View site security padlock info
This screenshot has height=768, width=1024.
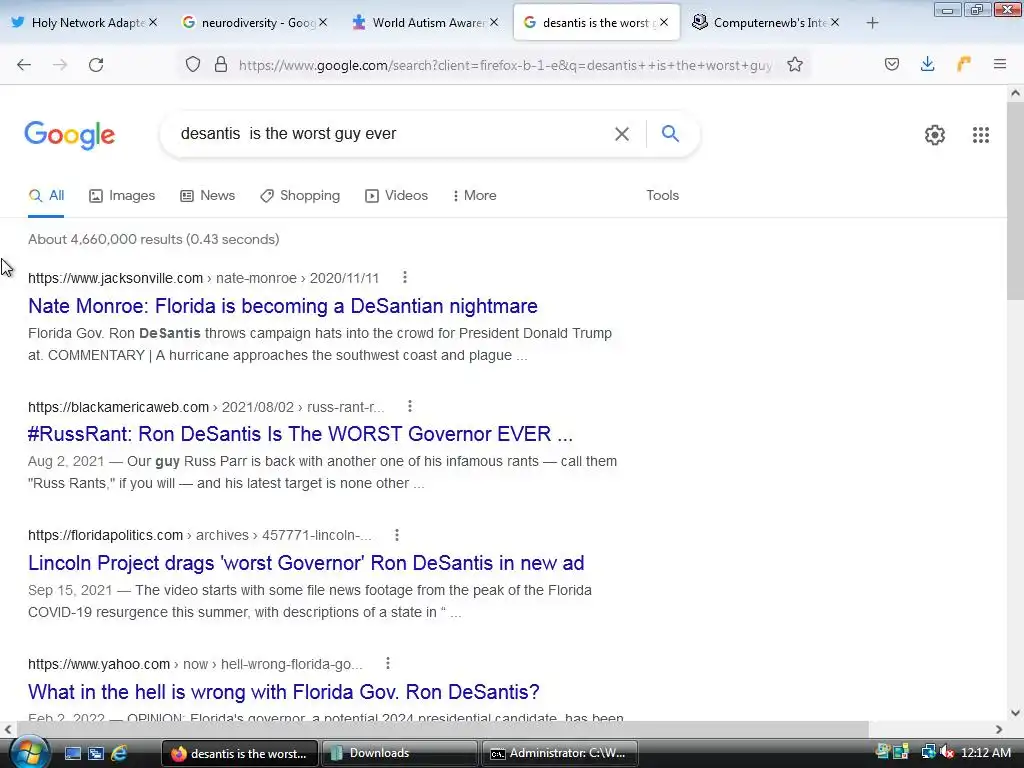coord(221,65)
